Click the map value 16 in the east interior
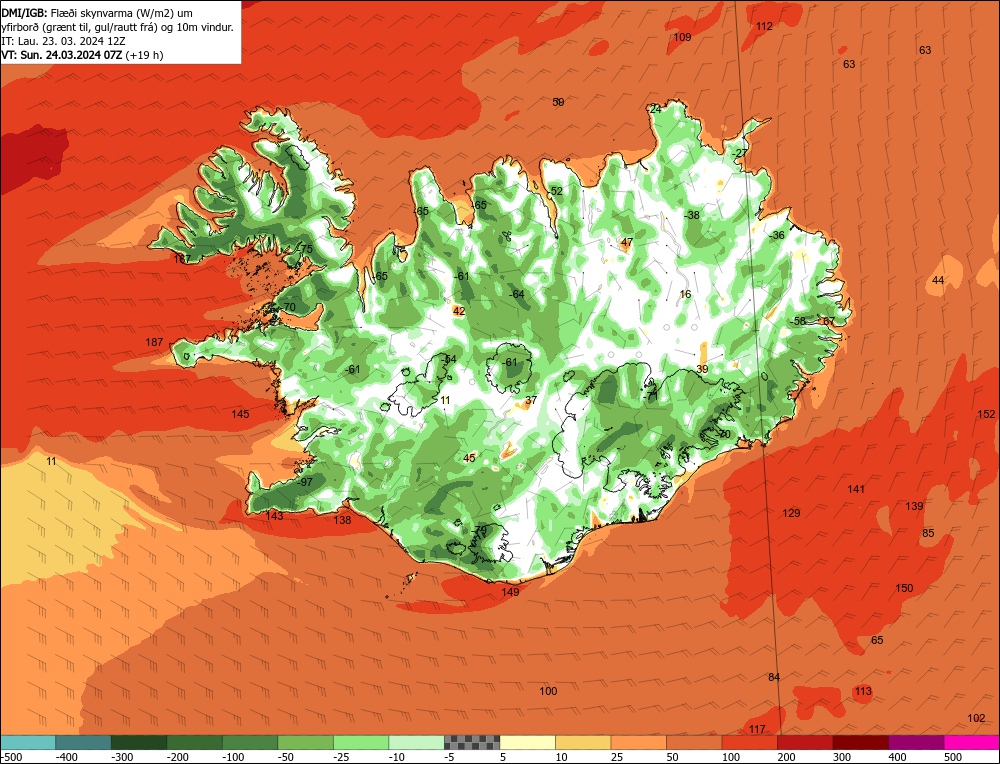 tap(686, 294)
